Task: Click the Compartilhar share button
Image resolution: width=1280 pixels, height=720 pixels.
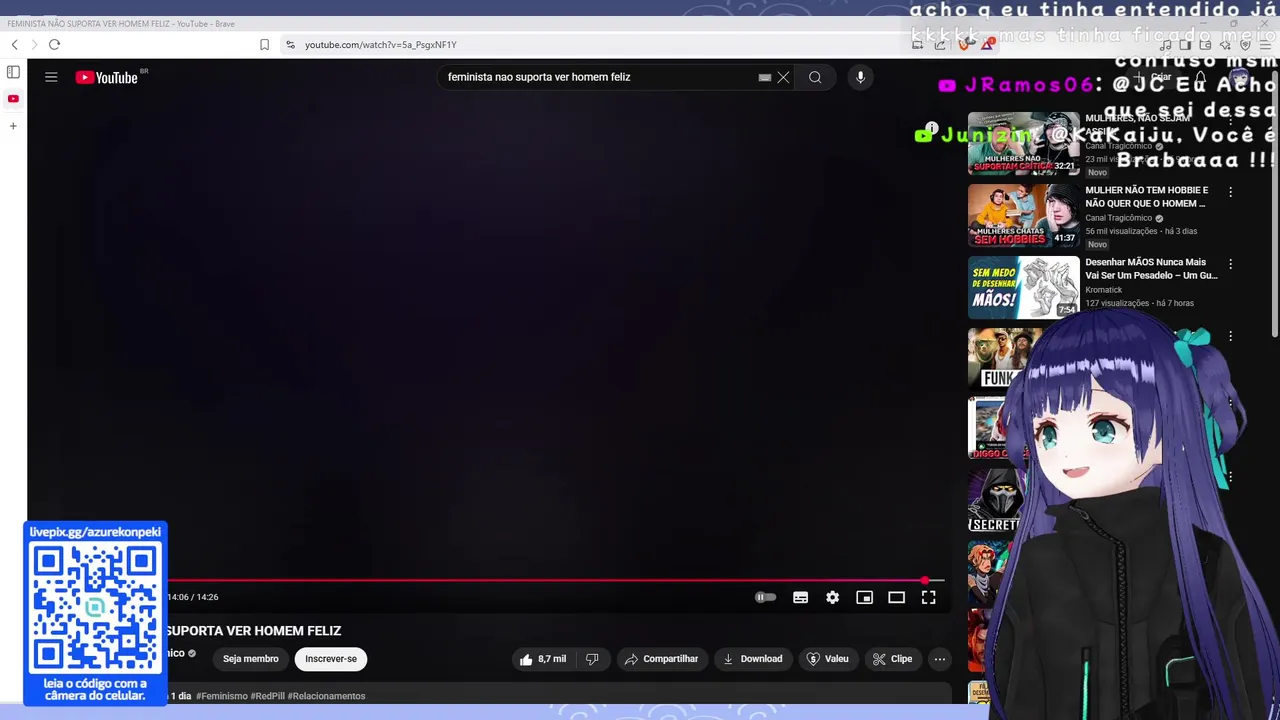Action: click(661, 659)
